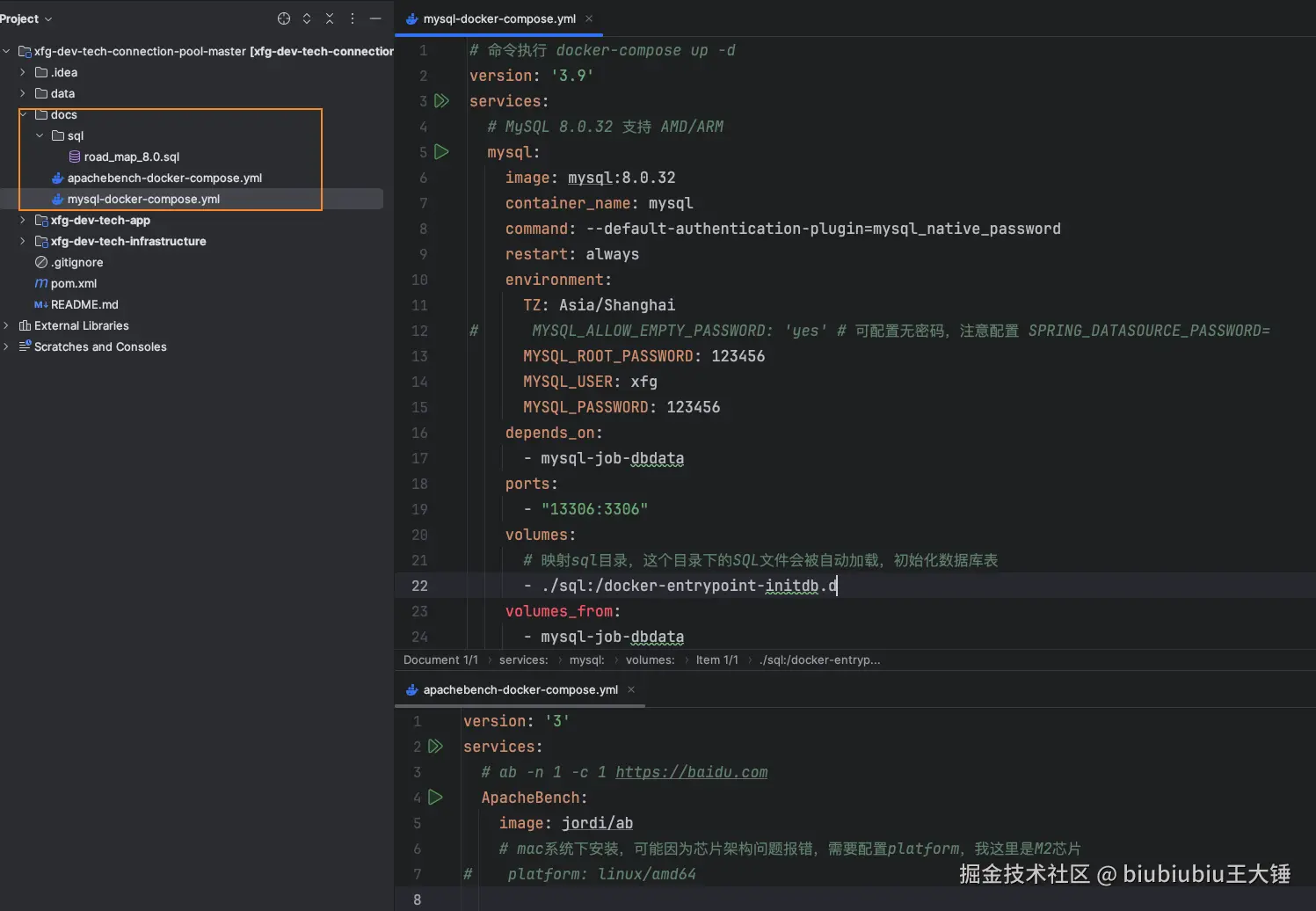
Task: Click the Expand All icon in Project toolbar
Action: coord(307,18)
